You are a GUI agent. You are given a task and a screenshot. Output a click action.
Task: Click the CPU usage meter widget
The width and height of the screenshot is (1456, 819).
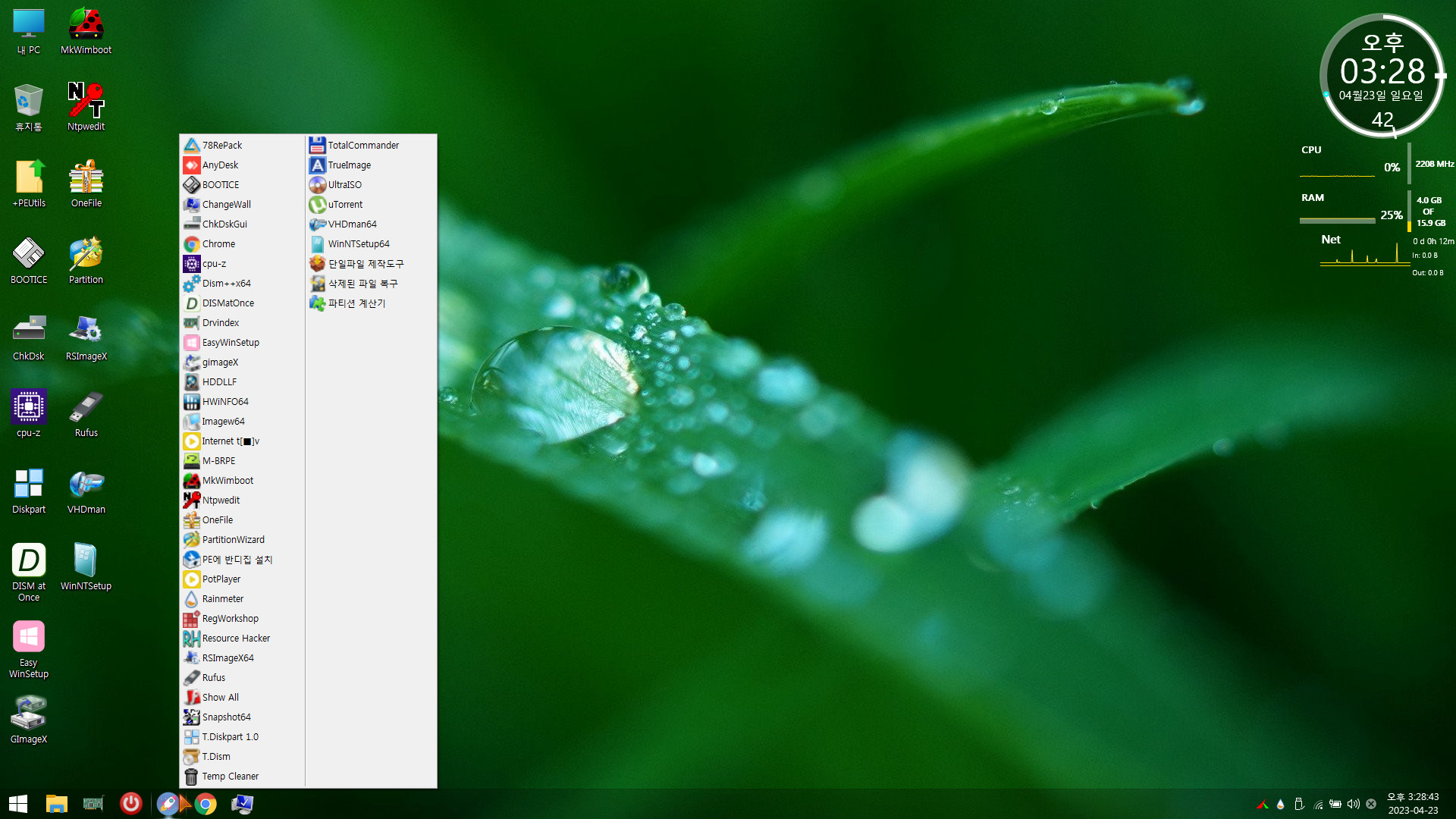point(1376,162)
